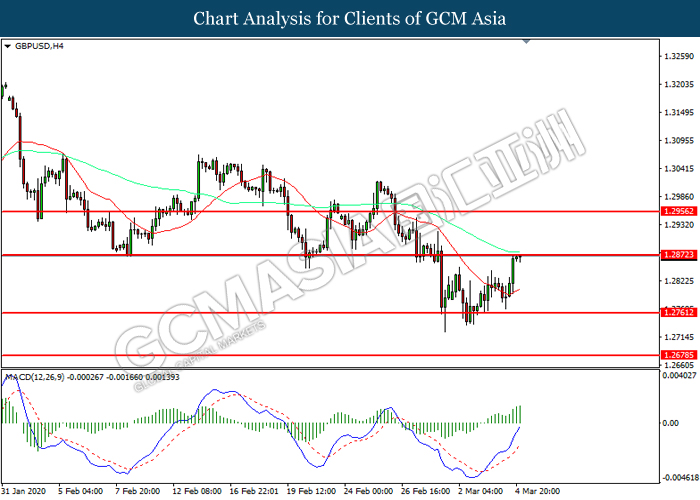Click the 26 Feb 16:00 time label

pyautogui.click(x=425, y=491)
